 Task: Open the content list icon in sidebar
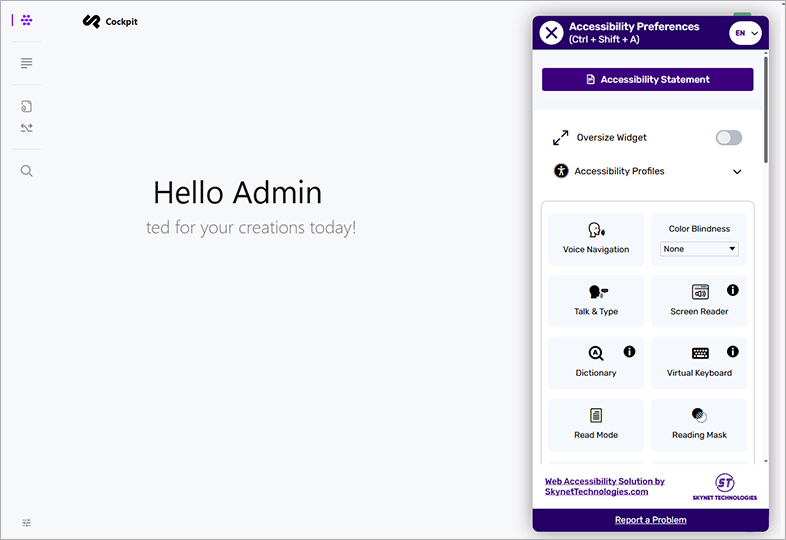coord(27,63)
